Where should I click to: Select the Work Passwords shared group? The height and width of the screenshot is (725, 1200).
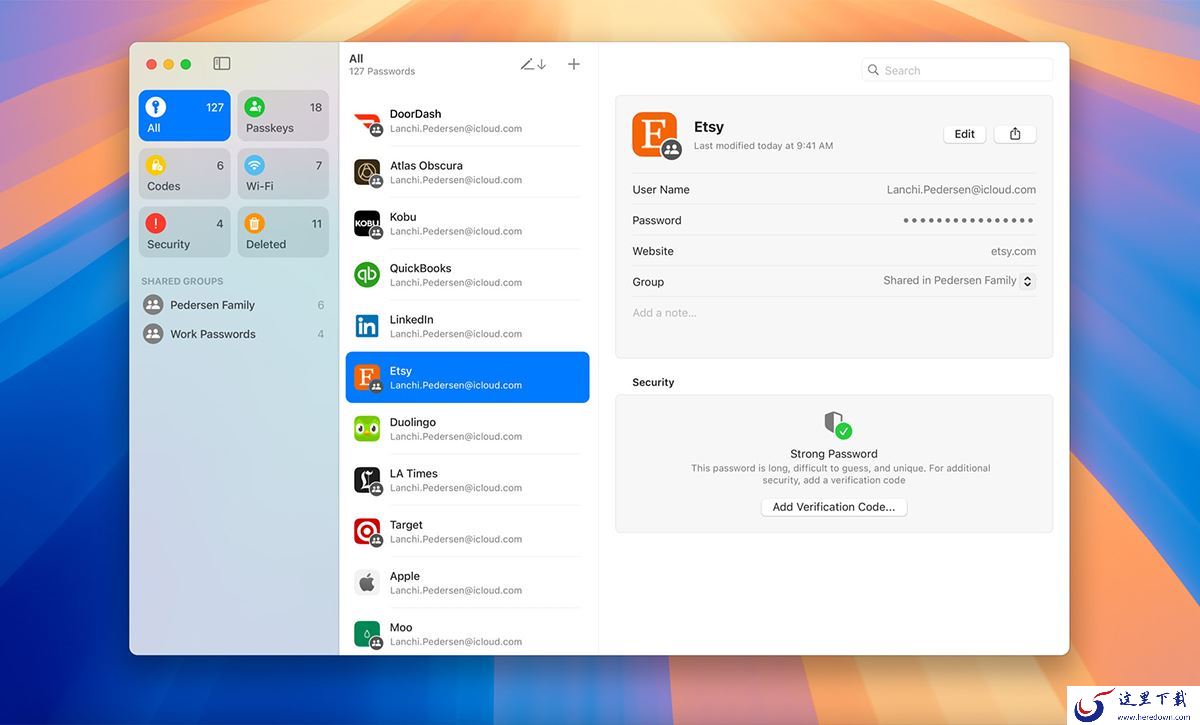[x=234, y=334]
